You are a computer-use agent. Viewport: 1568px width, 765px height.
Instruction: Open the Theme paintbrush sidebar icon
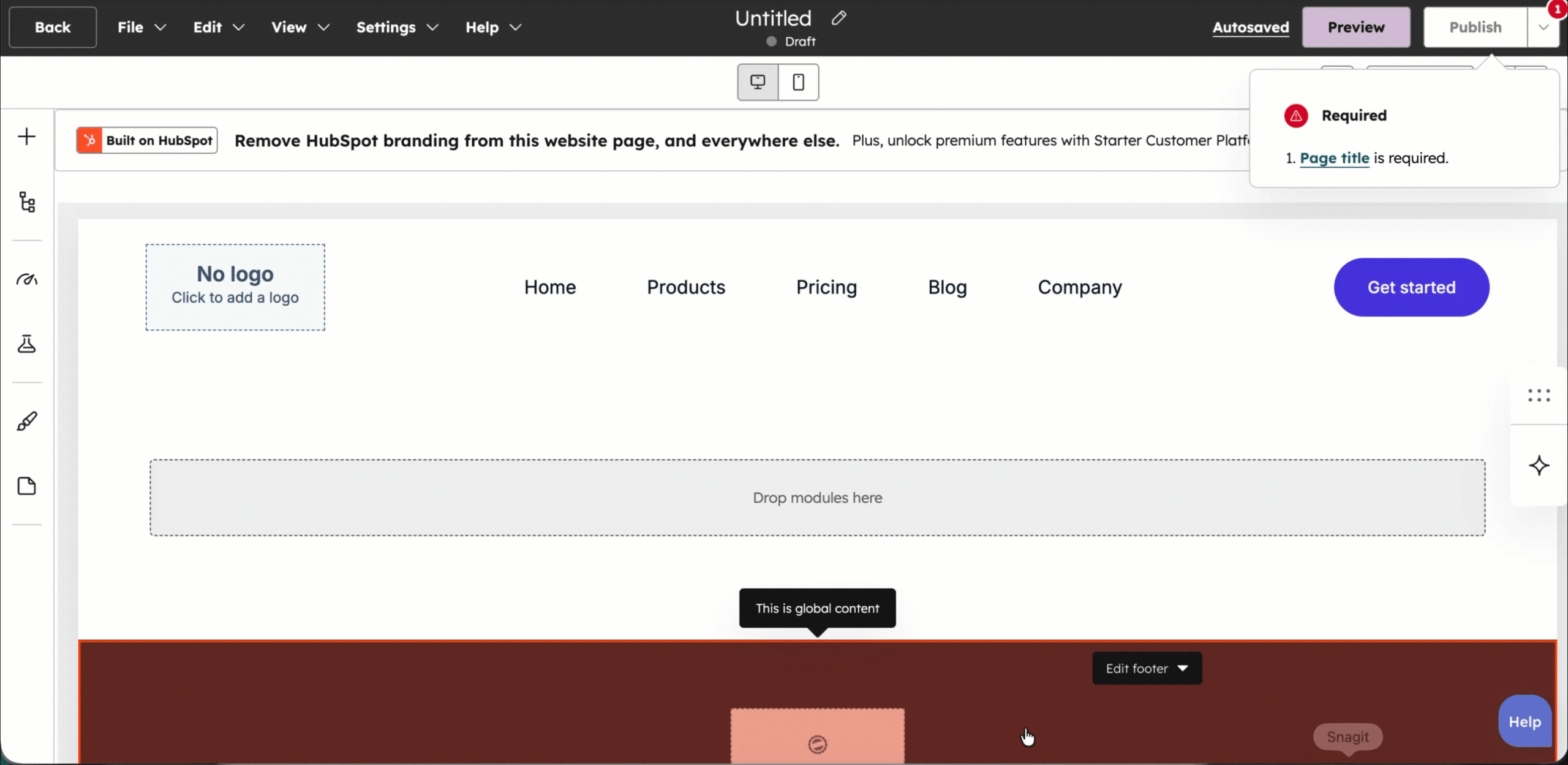pyautogui.click(x=27, y=421)
